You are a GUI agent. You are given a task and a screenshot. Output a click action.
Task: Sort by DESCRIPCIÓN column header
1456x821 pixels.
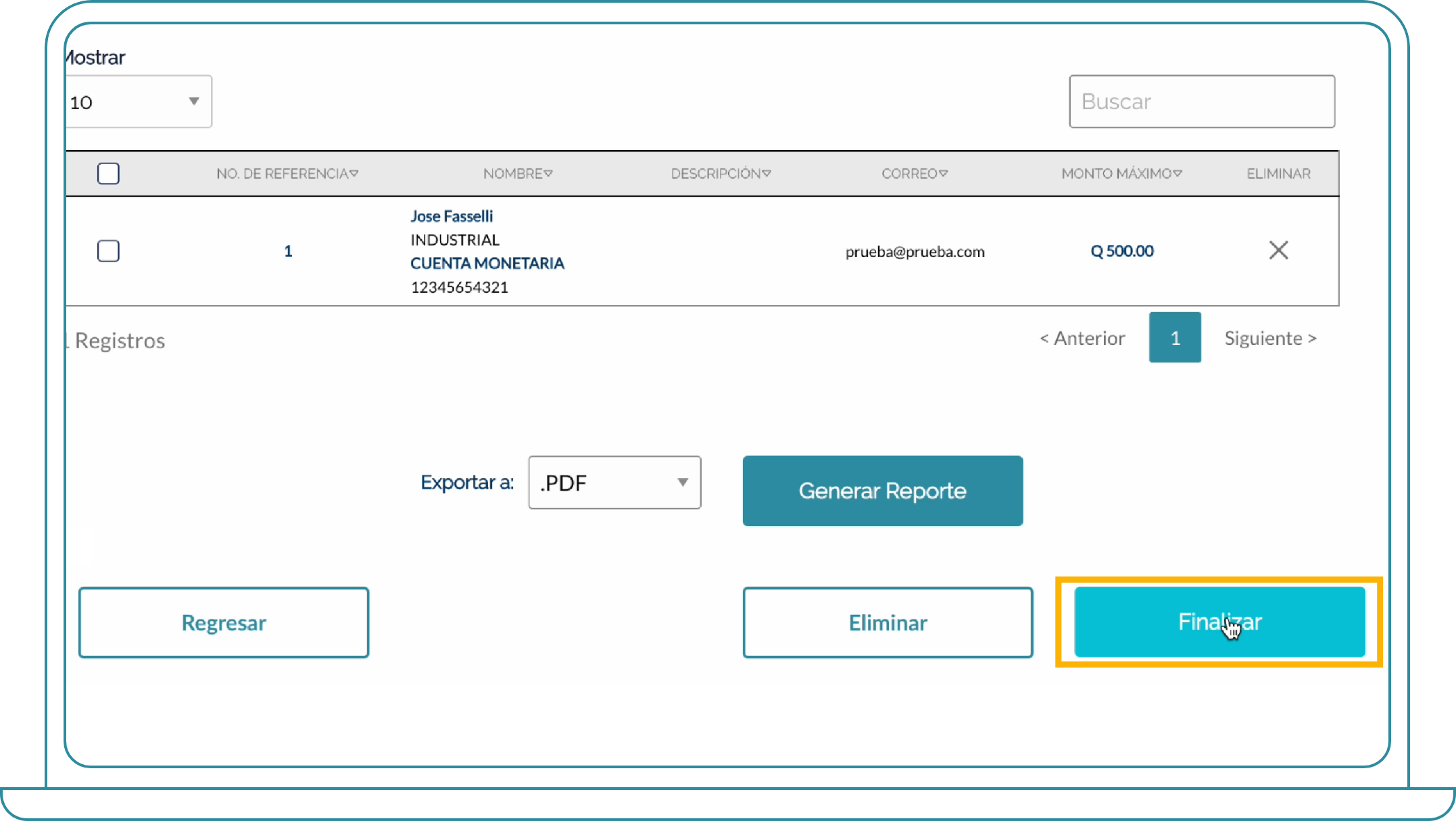[x=721, y=174]
